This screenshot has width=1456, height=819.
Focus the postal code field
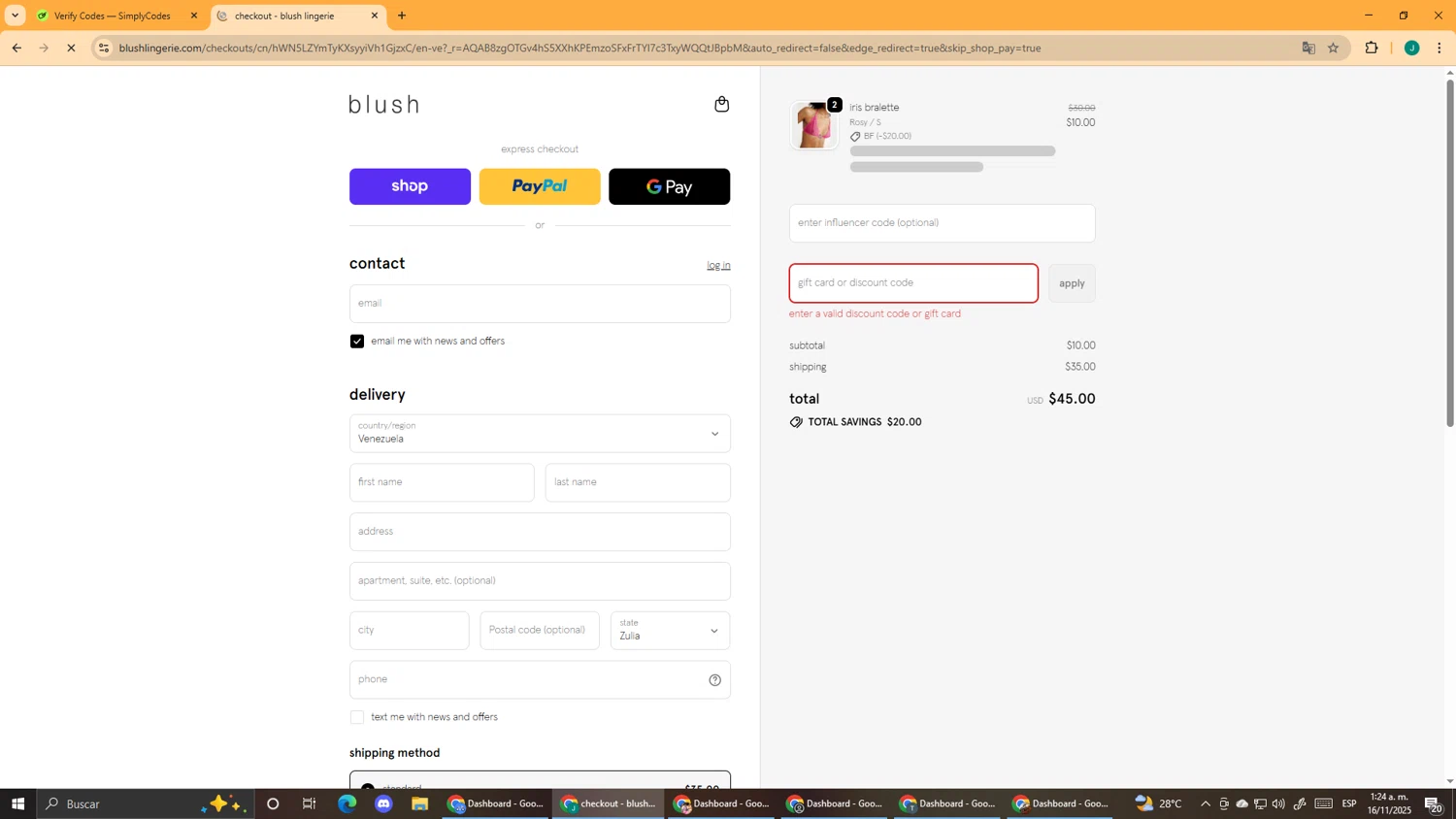click(x=540, y=631)
